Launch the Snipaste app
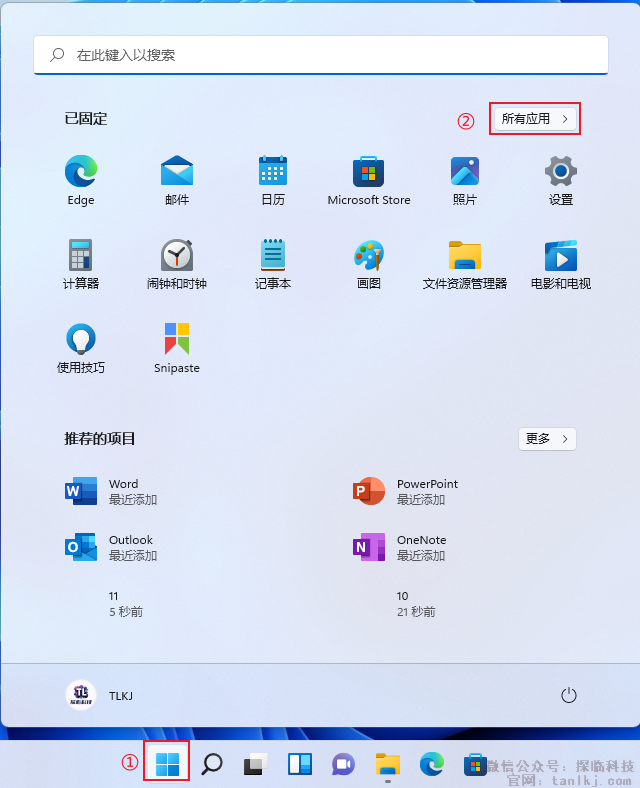 pos(177,348)
